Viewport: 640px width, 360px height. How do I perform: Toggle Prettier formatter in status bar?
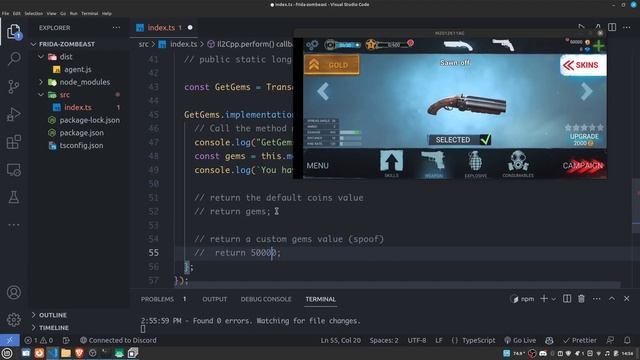click(x=580, y=340)
